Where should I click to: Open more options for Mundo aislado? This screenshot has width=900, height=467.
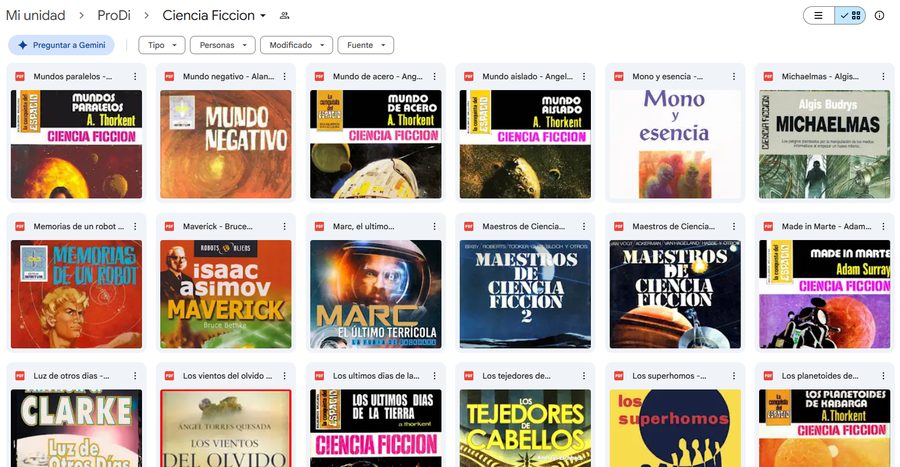click(x=584, y=76)
